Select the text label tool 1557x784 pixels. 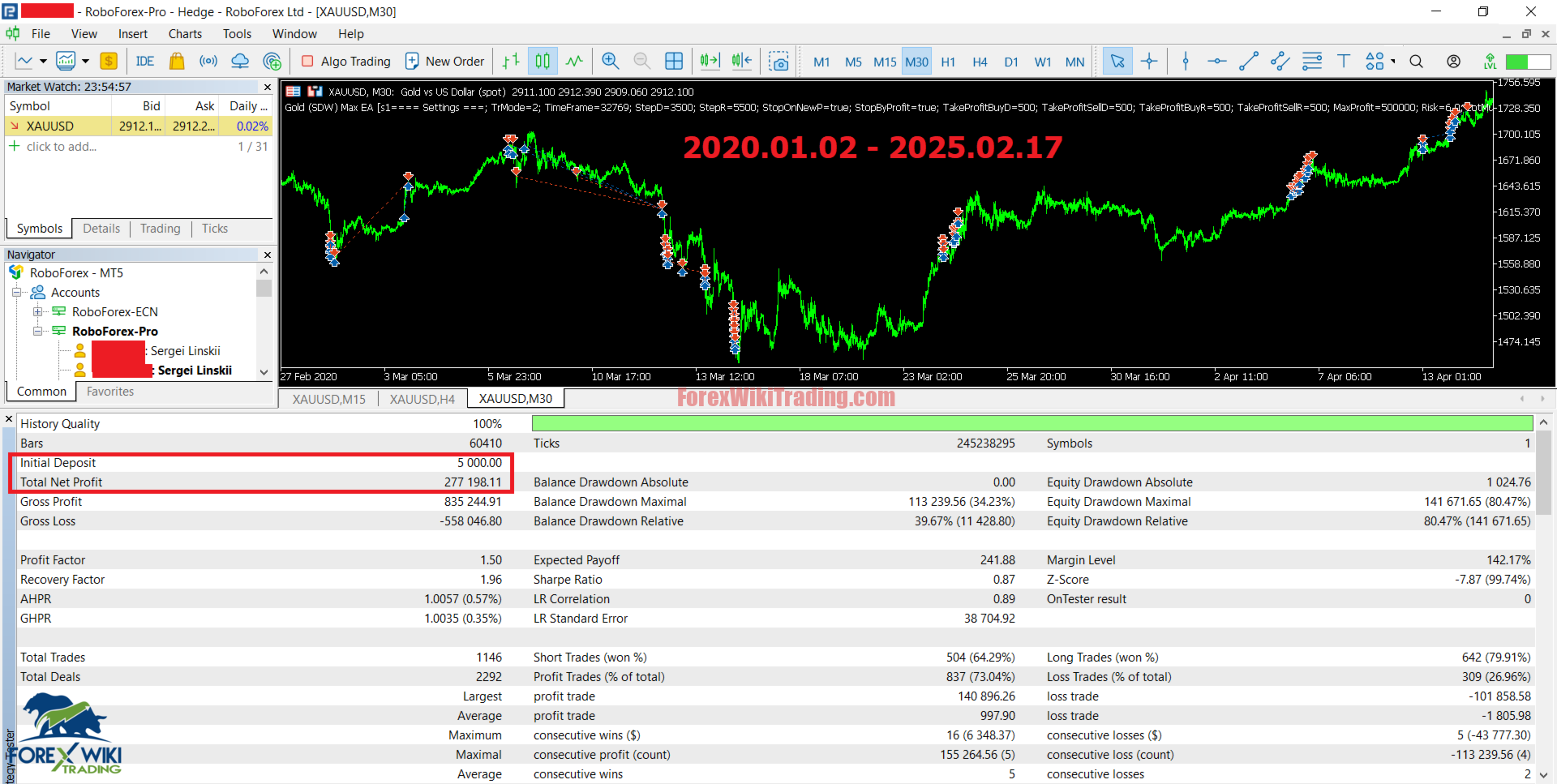click(x=1343, y=62)
